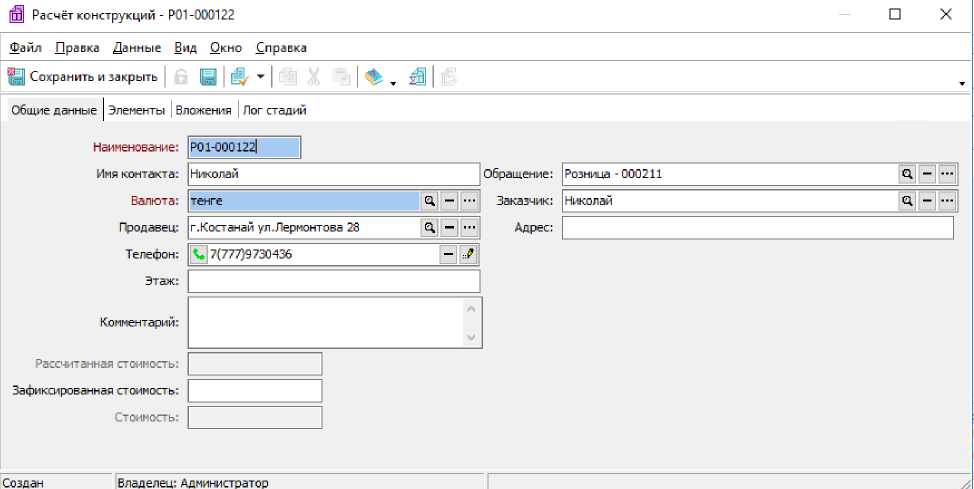
Task: Open the Правка menu
Action: click(x=77, y=48)
